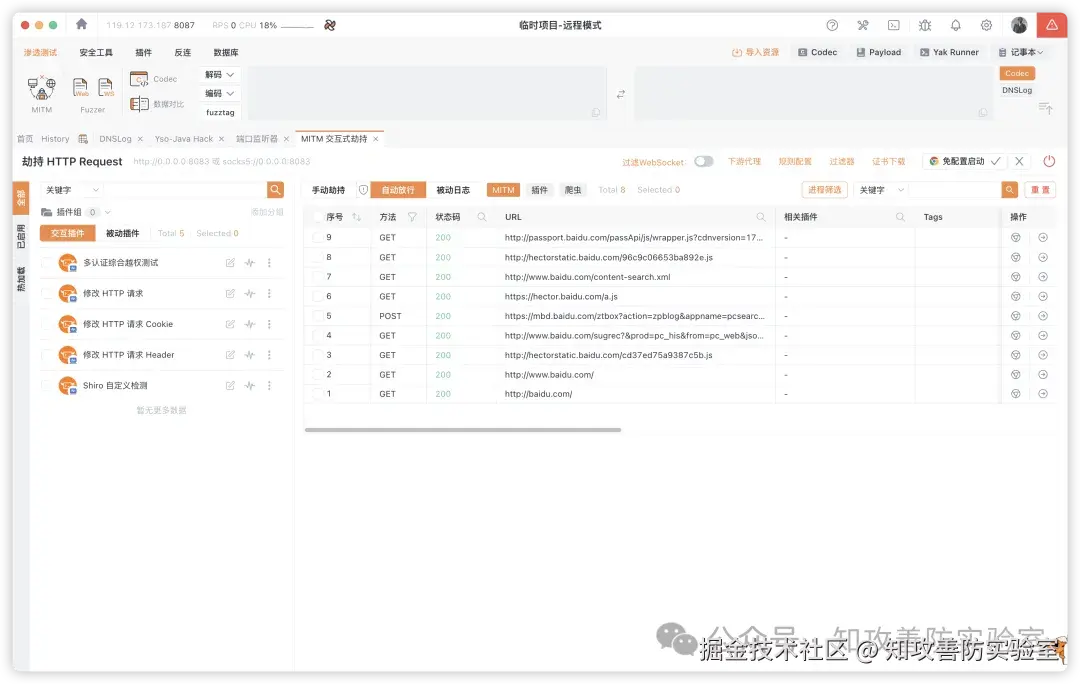Click the 证书下载 link
This screenshot has width=1080, height=684.
click(x=888, y=161)
